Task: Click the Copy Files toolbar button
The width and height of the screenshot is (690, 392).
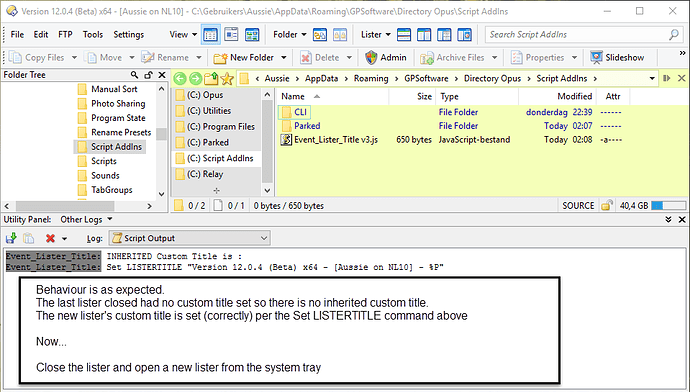Action: click(37, 57)
